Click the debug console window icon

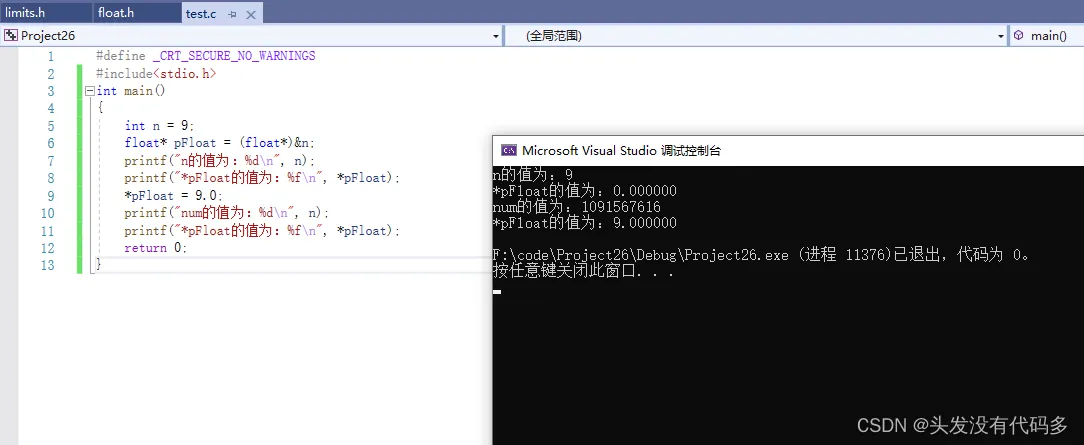pyautogui.click(x=509, y=151)
